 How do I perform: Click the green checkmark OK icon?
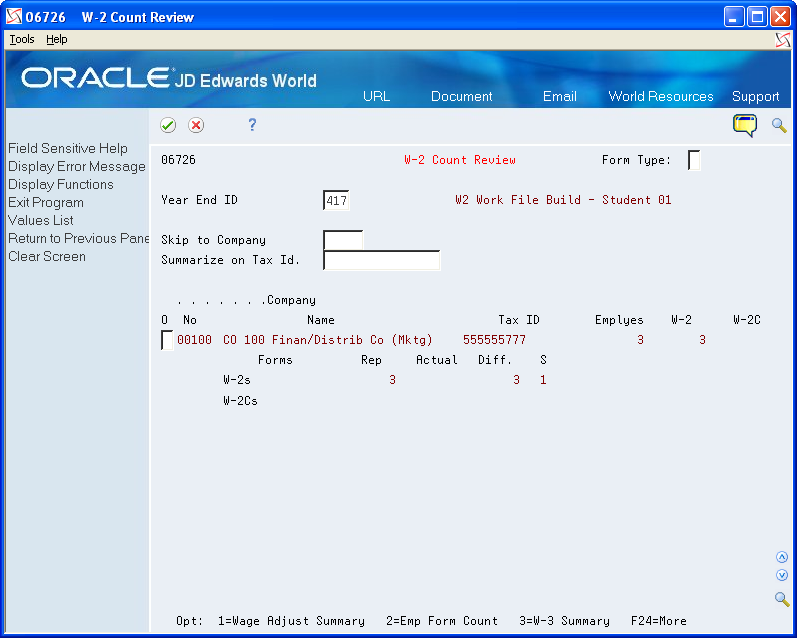(x=168, y=125)
